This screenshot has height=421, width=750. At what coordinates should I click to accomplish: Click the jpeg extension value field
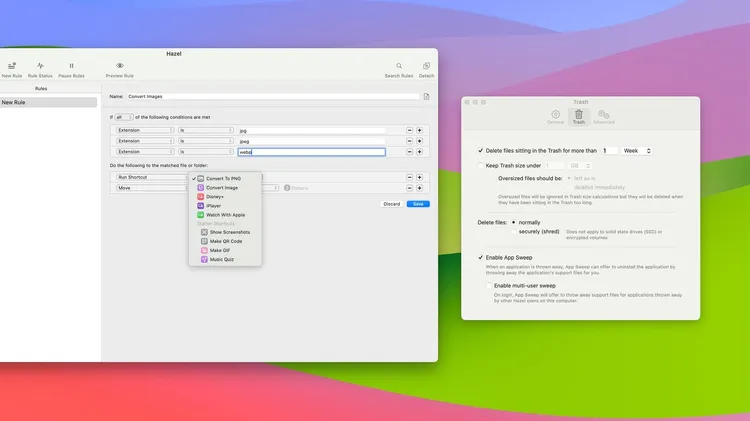tap(311, 141)
